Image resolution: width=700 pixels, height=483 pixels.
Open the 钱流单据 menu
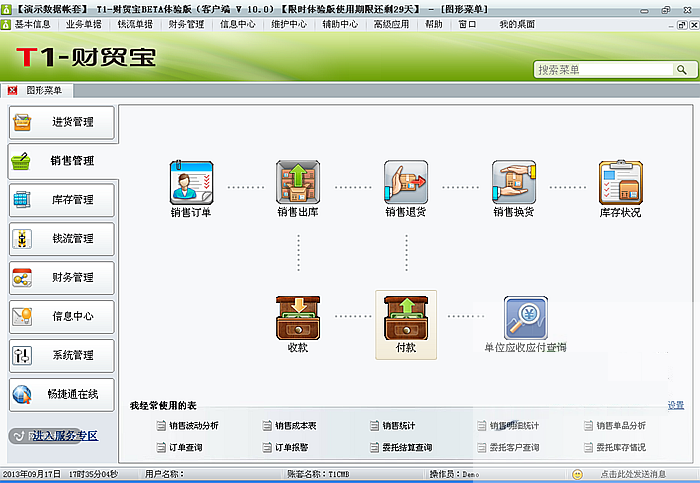pos(135,24)
